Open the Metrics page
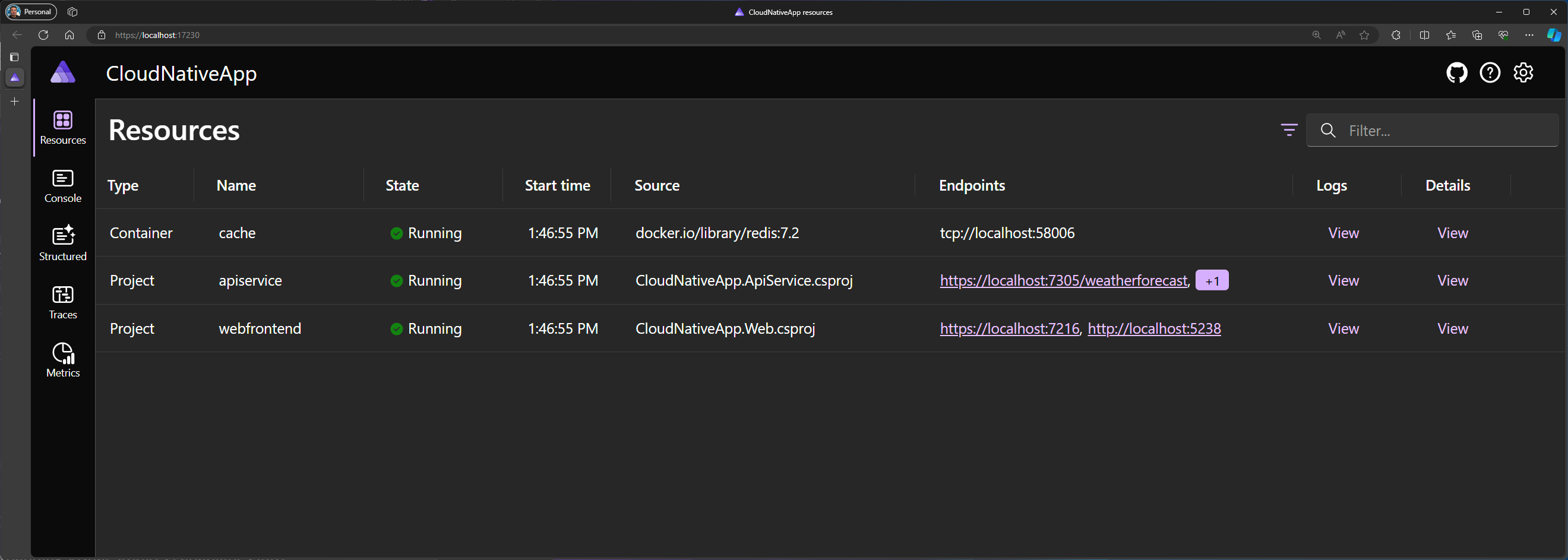1568x560 pixels. [63, 360]
